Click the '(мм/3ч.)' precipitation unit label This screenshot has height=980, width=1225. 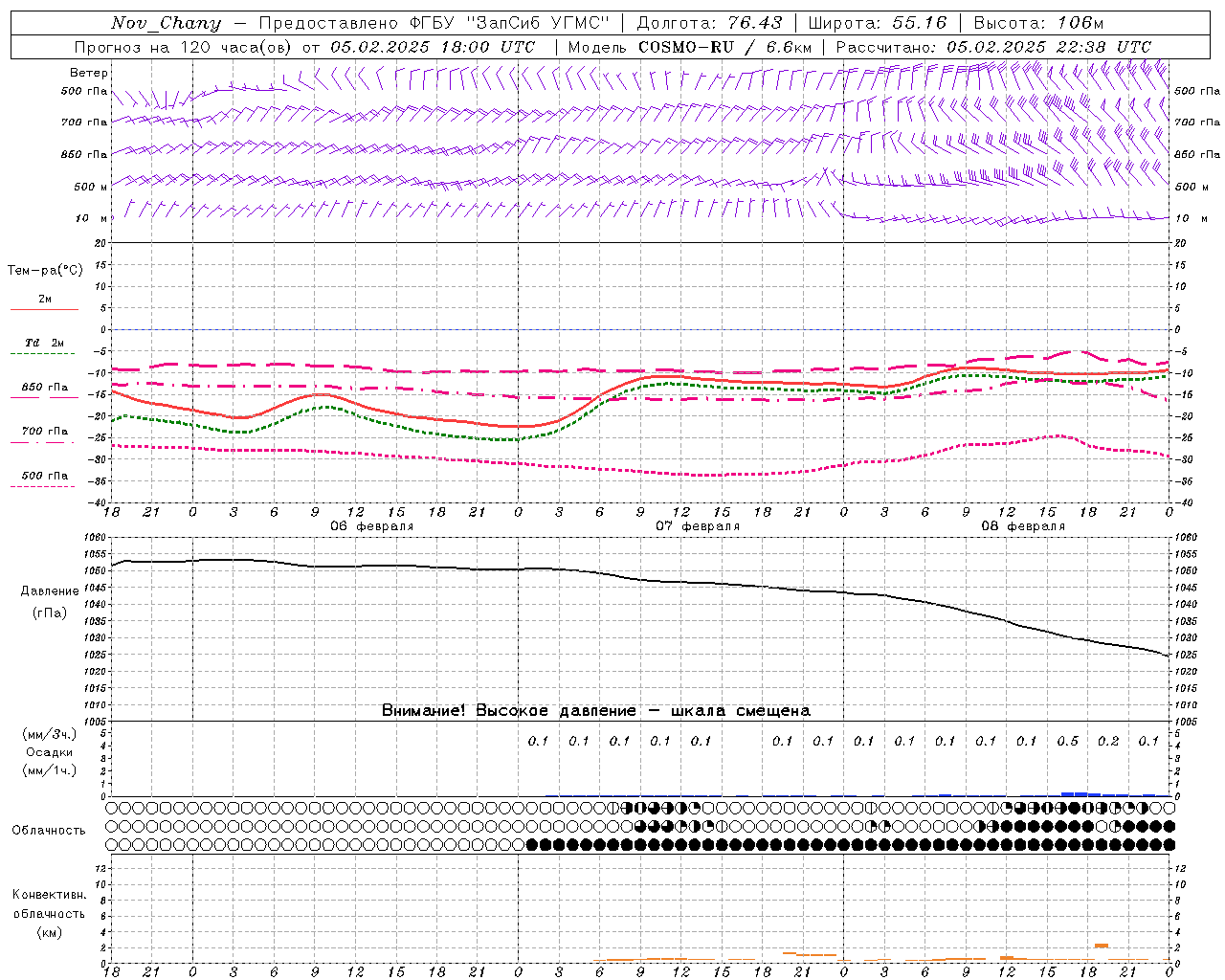point(50,734)
